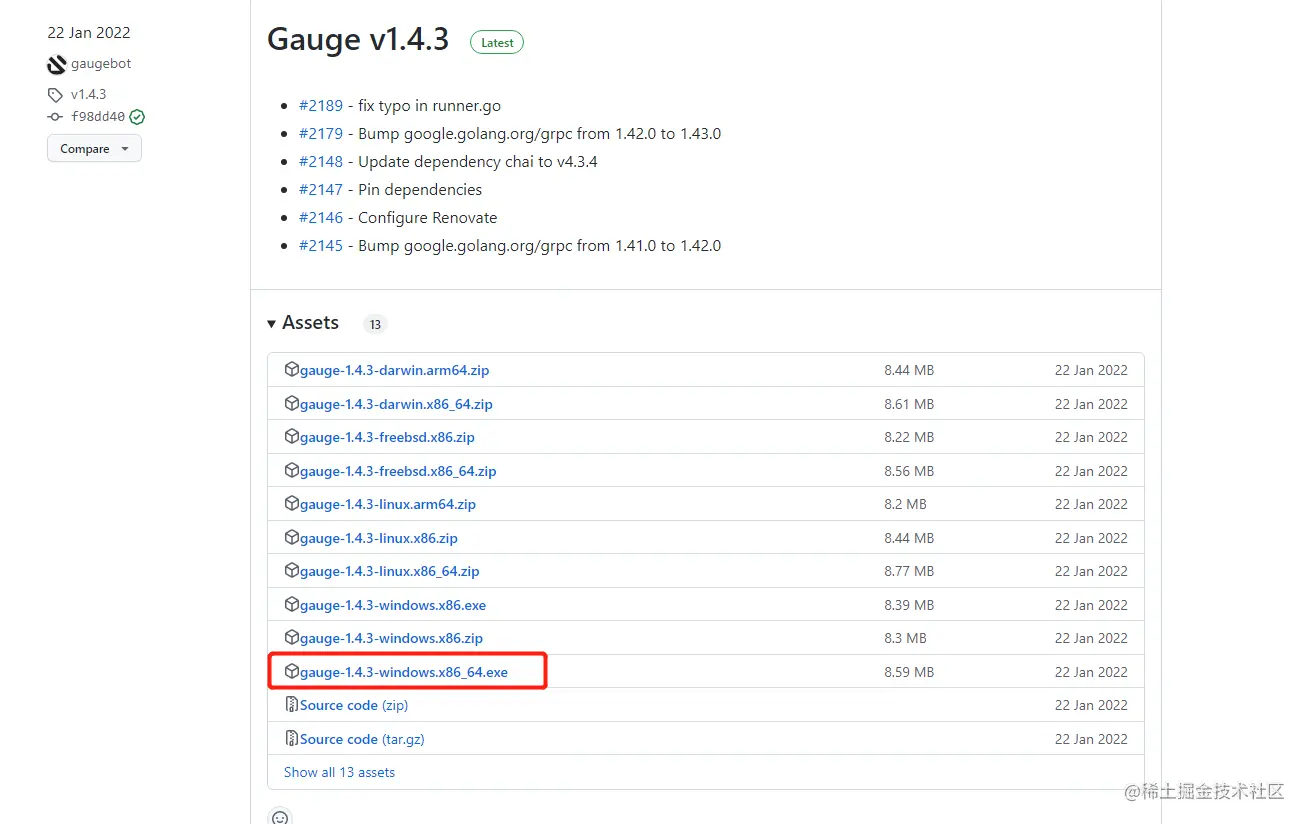Open pull request #2145 link
Image resolution: width=1307 pixels, height=824 pixels.
pyautogui.click(x=321, y=245)
